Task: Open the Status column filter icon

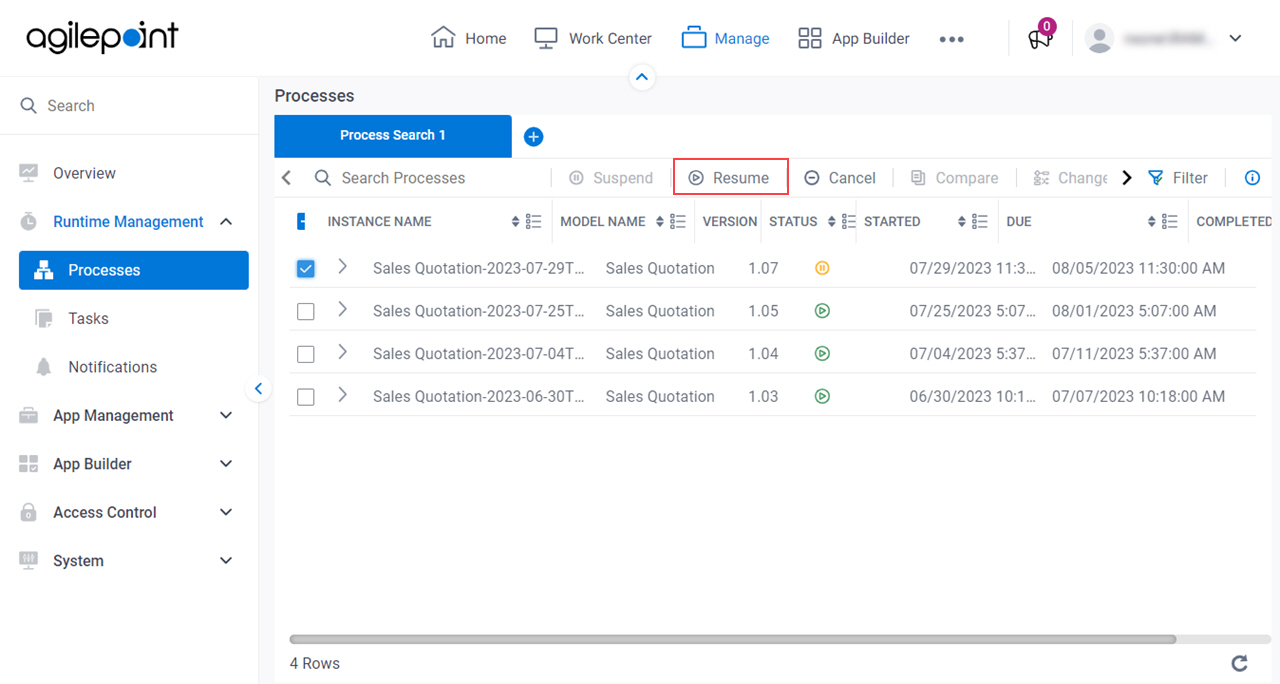Action: click(849, 222)
